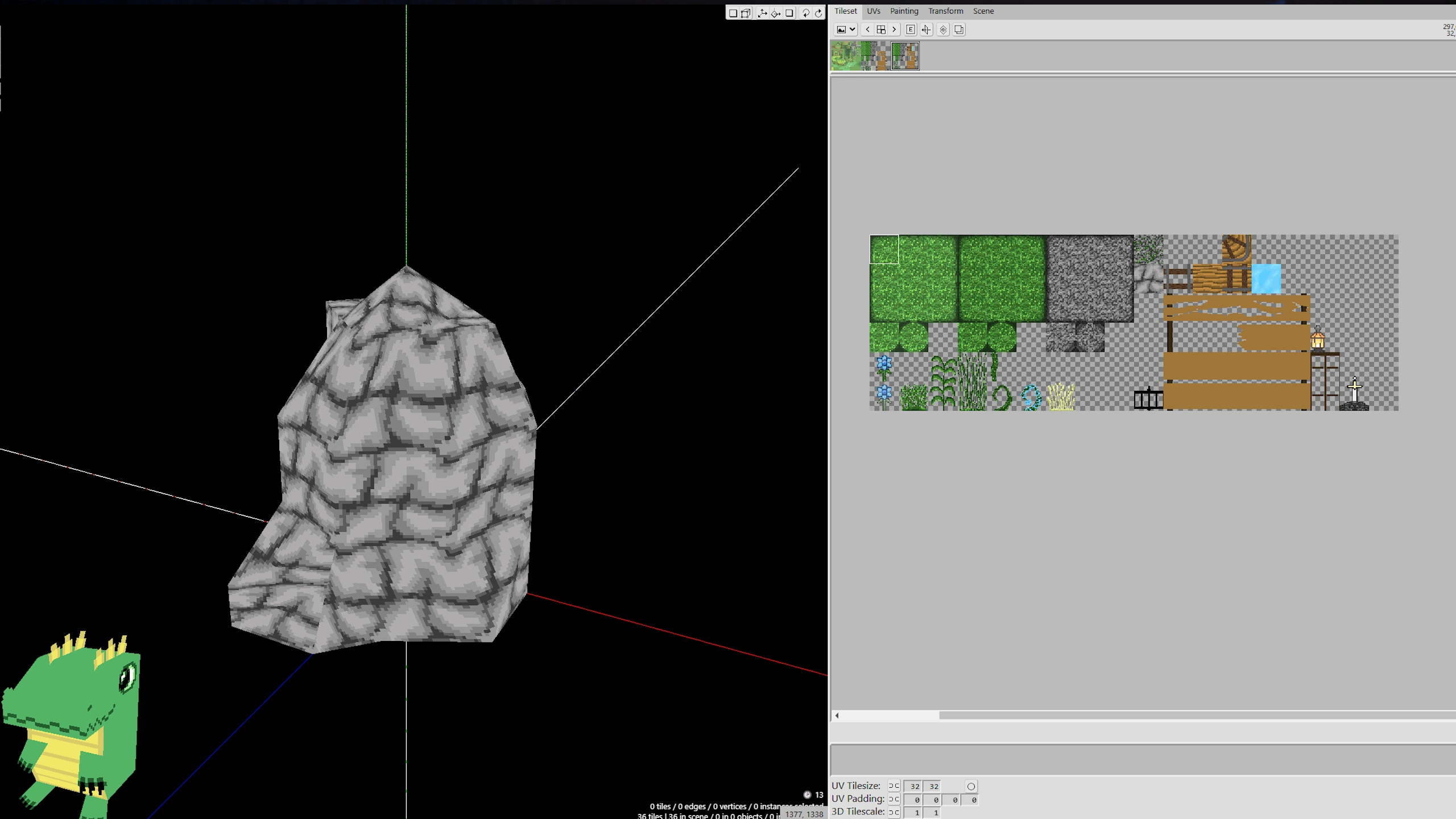Image resolution: width=1456 pixels, height=819 pixels.
Task: Toggle the 3D Tilescale link lock
Action: coord(894,812)
